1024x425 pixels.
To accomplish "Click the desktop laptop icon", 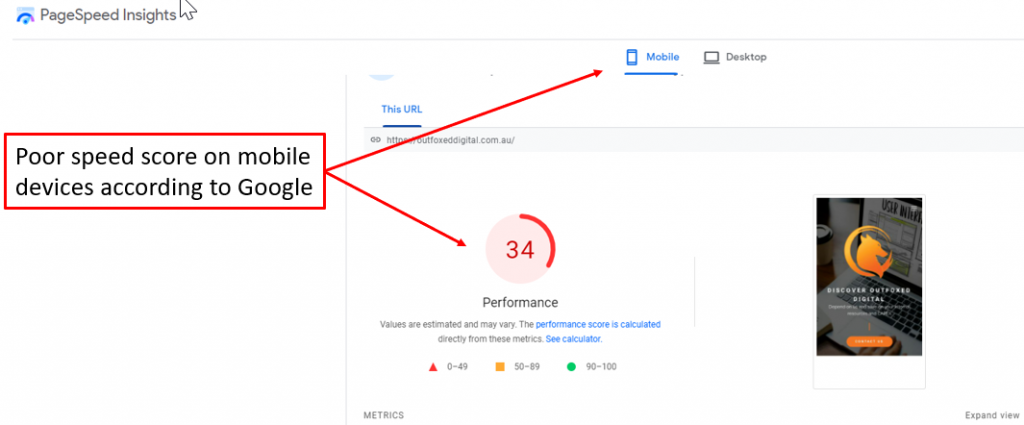I will [x=711, y=58].
